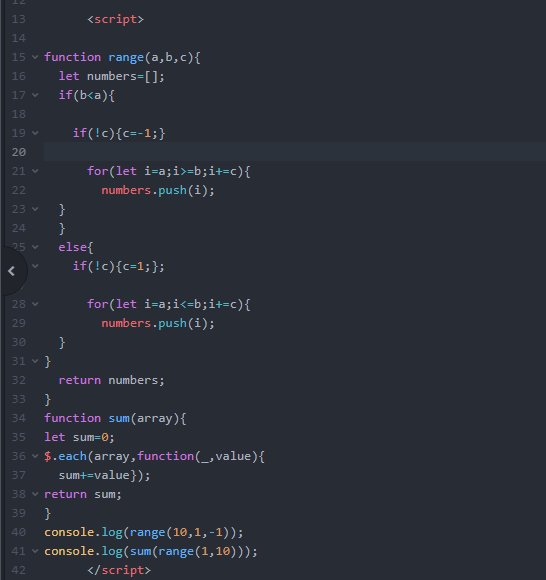Click the return numbers statement
Screen dimensions: 546x580
[x=111, y=380]
